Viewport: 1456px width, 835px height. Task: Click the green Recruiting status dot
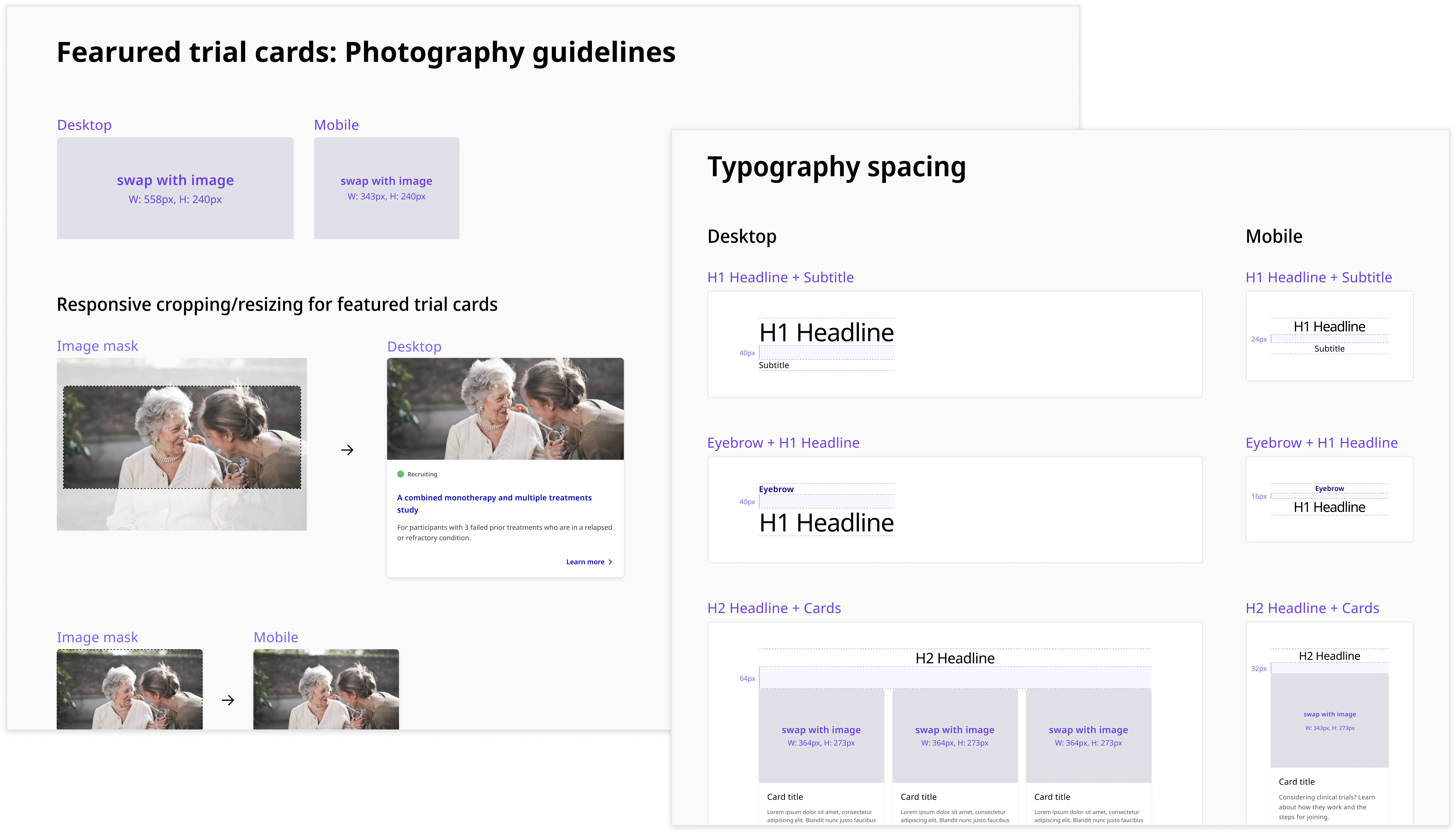(401, 474)
